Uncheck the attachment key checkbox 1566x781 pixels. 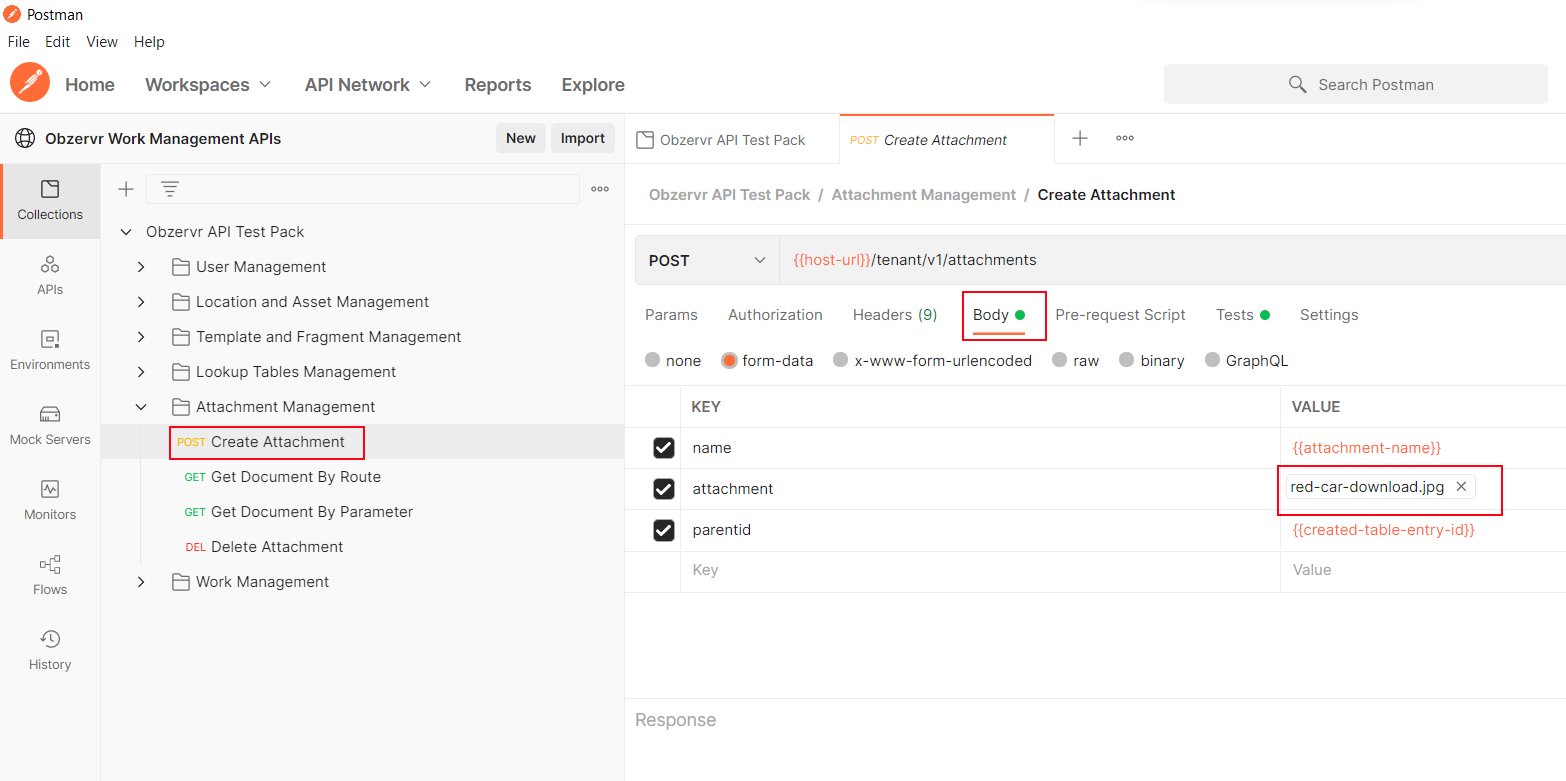pyautogui.click(x=664, y=489)
